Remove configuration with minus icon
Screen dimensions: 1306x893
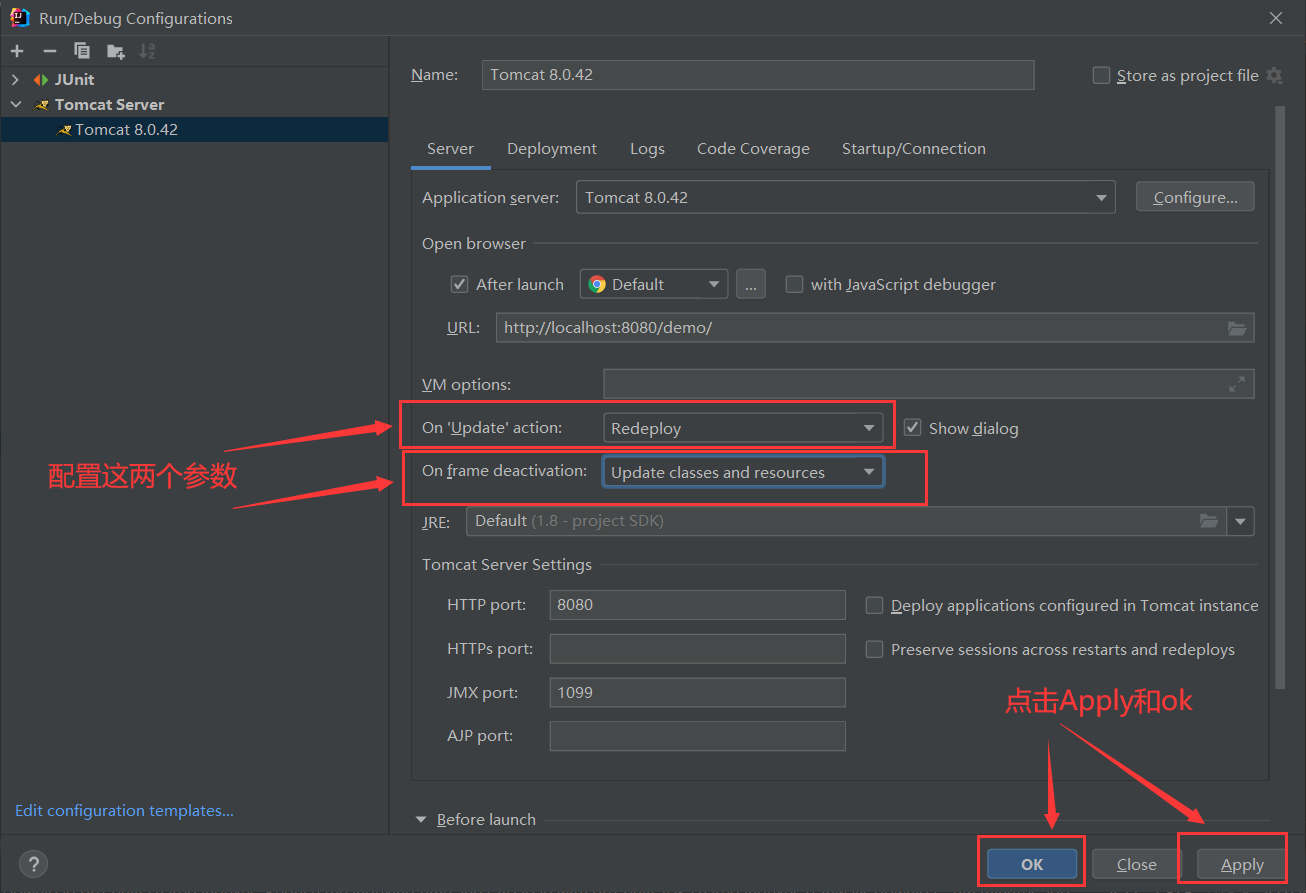[49, 51]
